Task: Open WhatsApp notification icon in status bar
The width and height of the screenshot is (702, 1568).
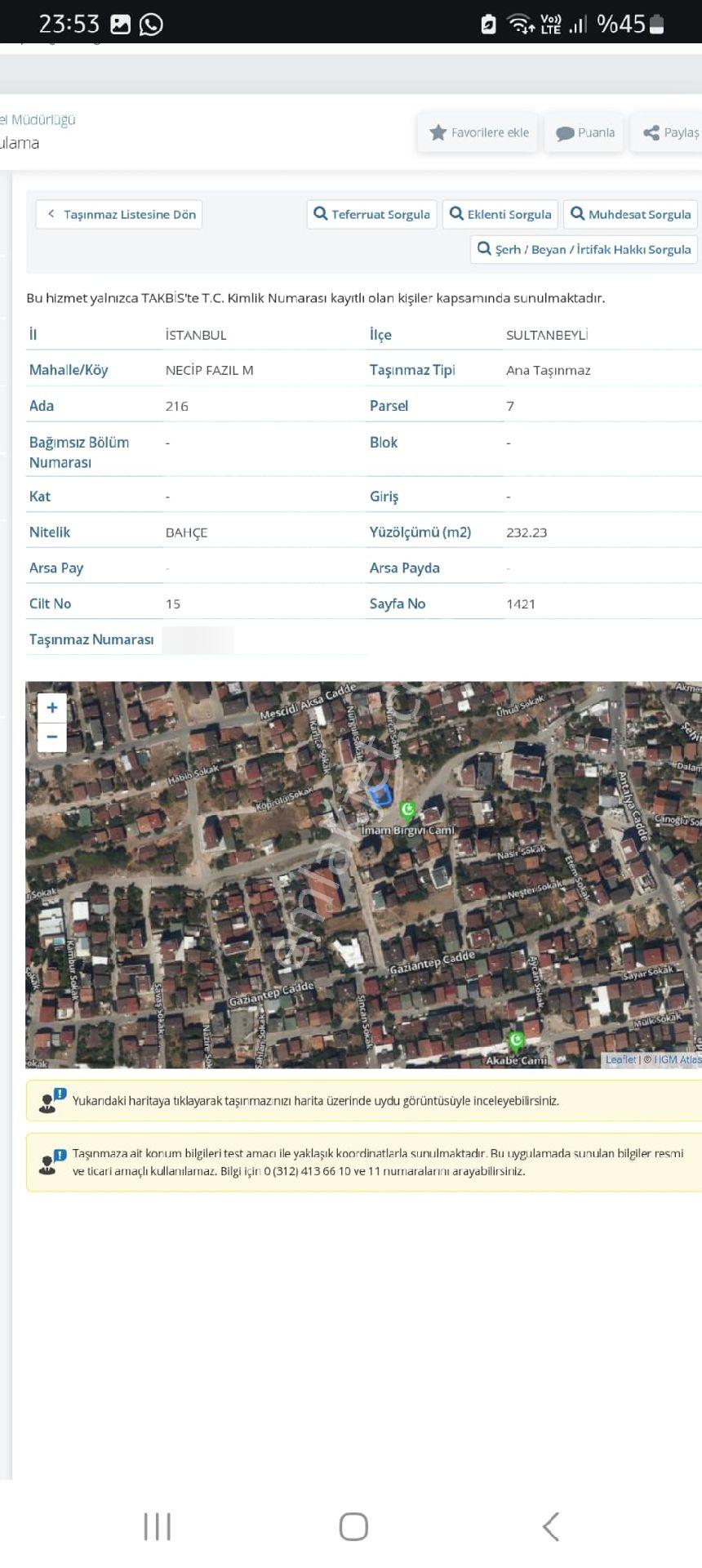Action: pos(151,24)
